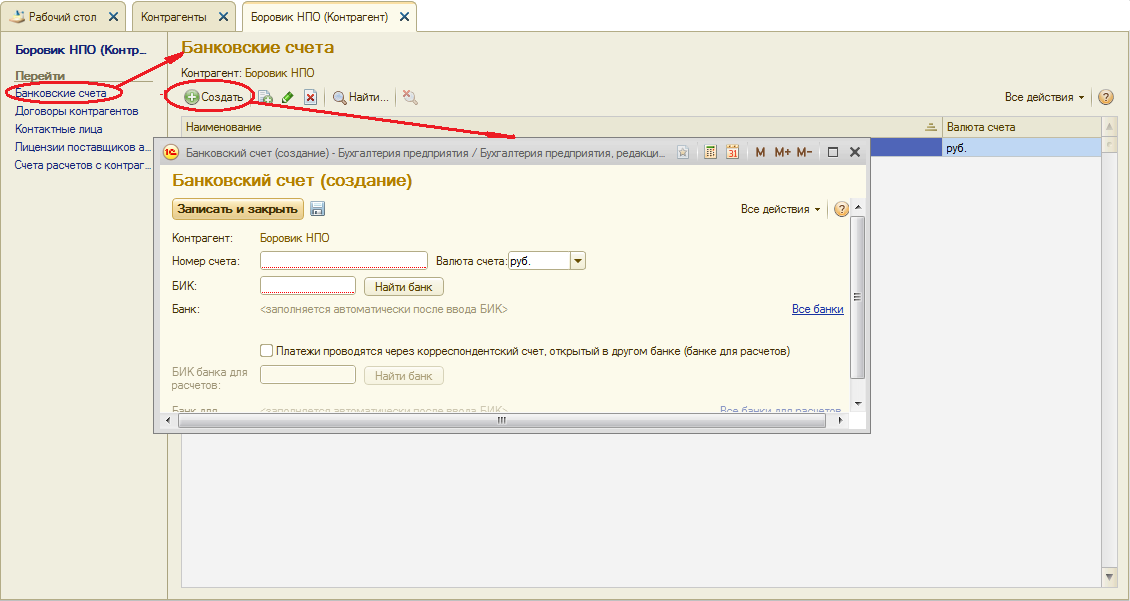Click main list scrollbar up arrow
Screen dimensions: 1130x601
pyautogui.click(x=1109, y=126)
